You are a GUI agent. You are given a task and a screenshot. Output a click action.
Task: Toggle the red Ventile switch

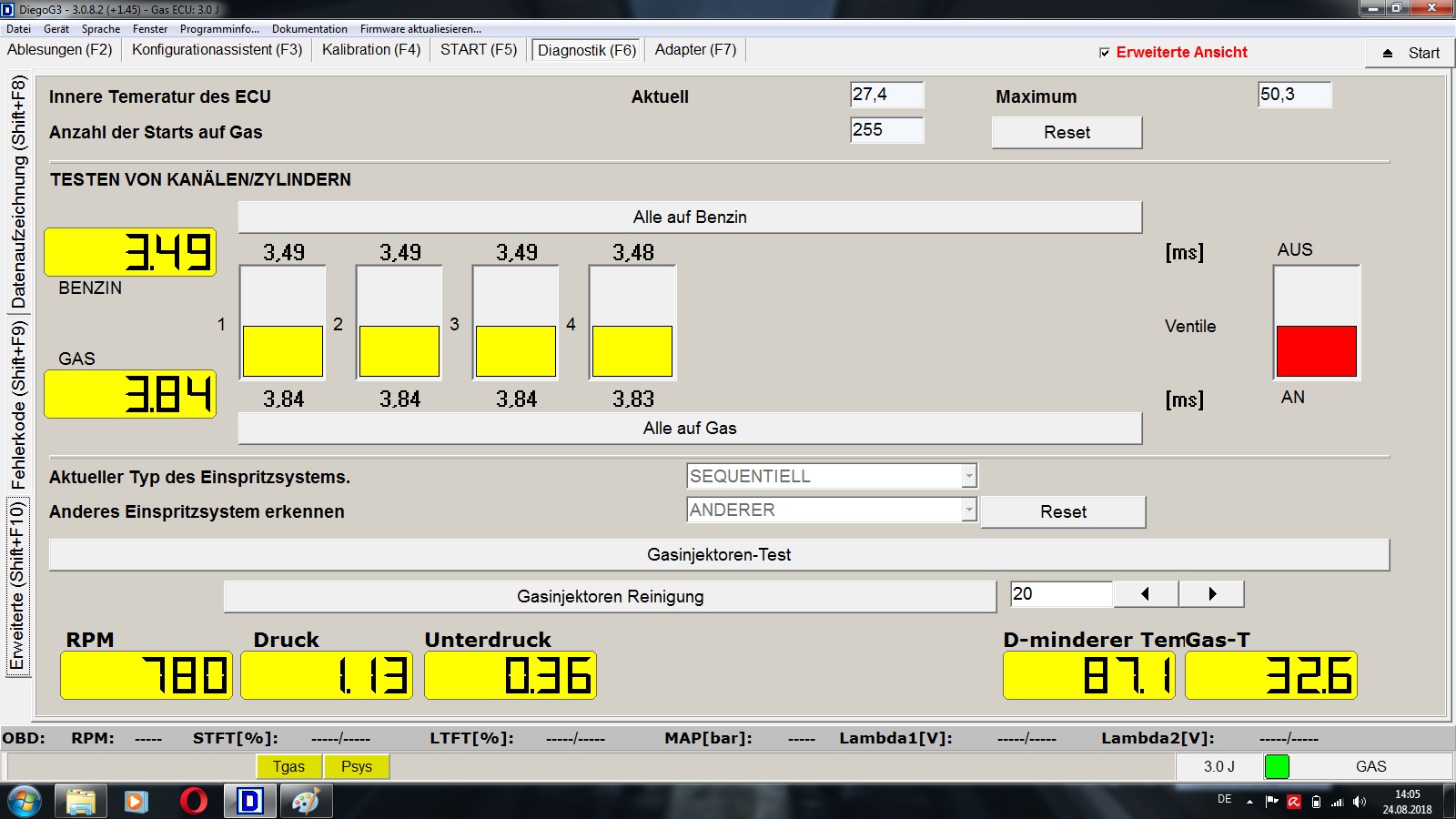[x=1317, y=322]
